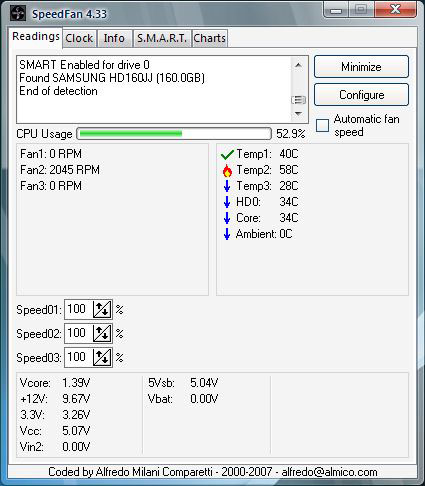Click the flame icon beside Temp2
The width and height of the screenshot is (425, 486).
coord(227,170)
